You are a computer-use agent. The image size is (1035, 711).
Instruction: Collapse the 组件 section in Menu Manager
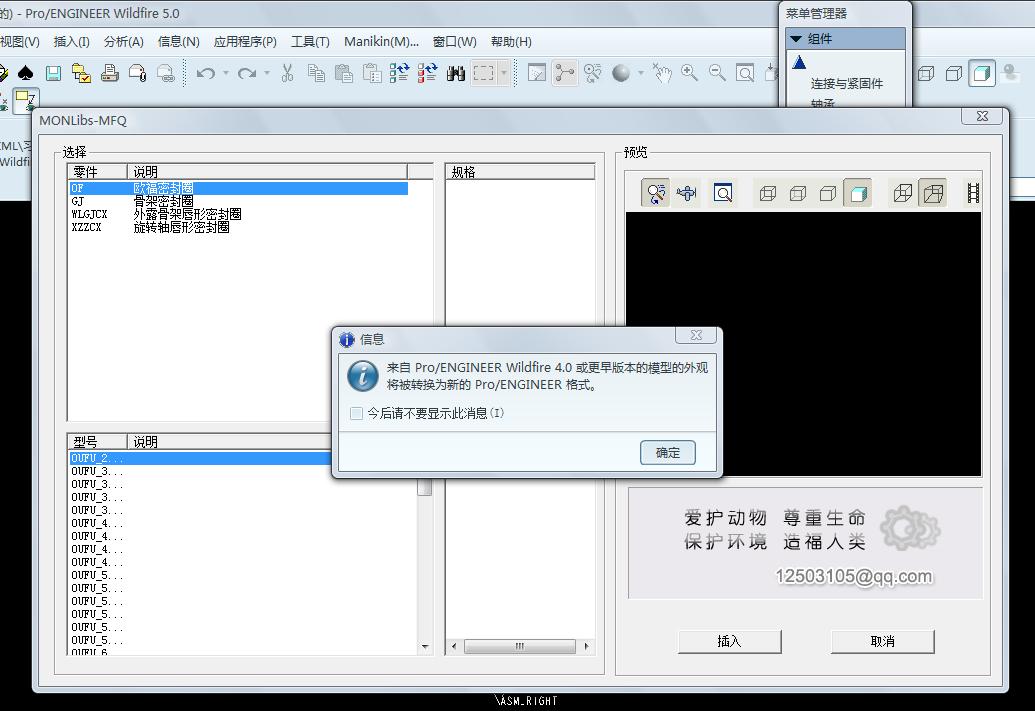pyautogui.click(x=796, y=39)
